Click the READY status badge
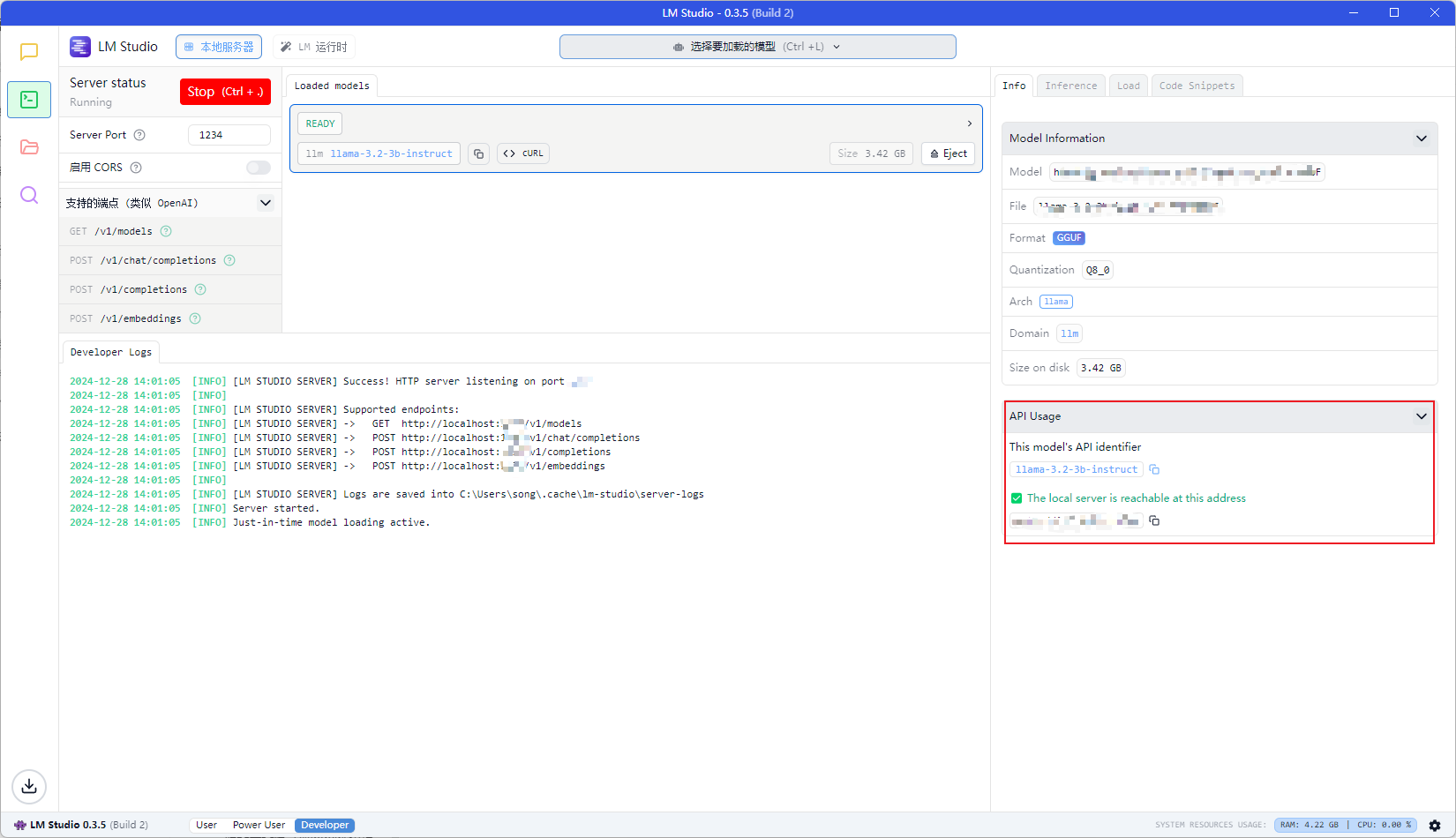Viewport: 1456px width, 838px height. coord(320,123)
